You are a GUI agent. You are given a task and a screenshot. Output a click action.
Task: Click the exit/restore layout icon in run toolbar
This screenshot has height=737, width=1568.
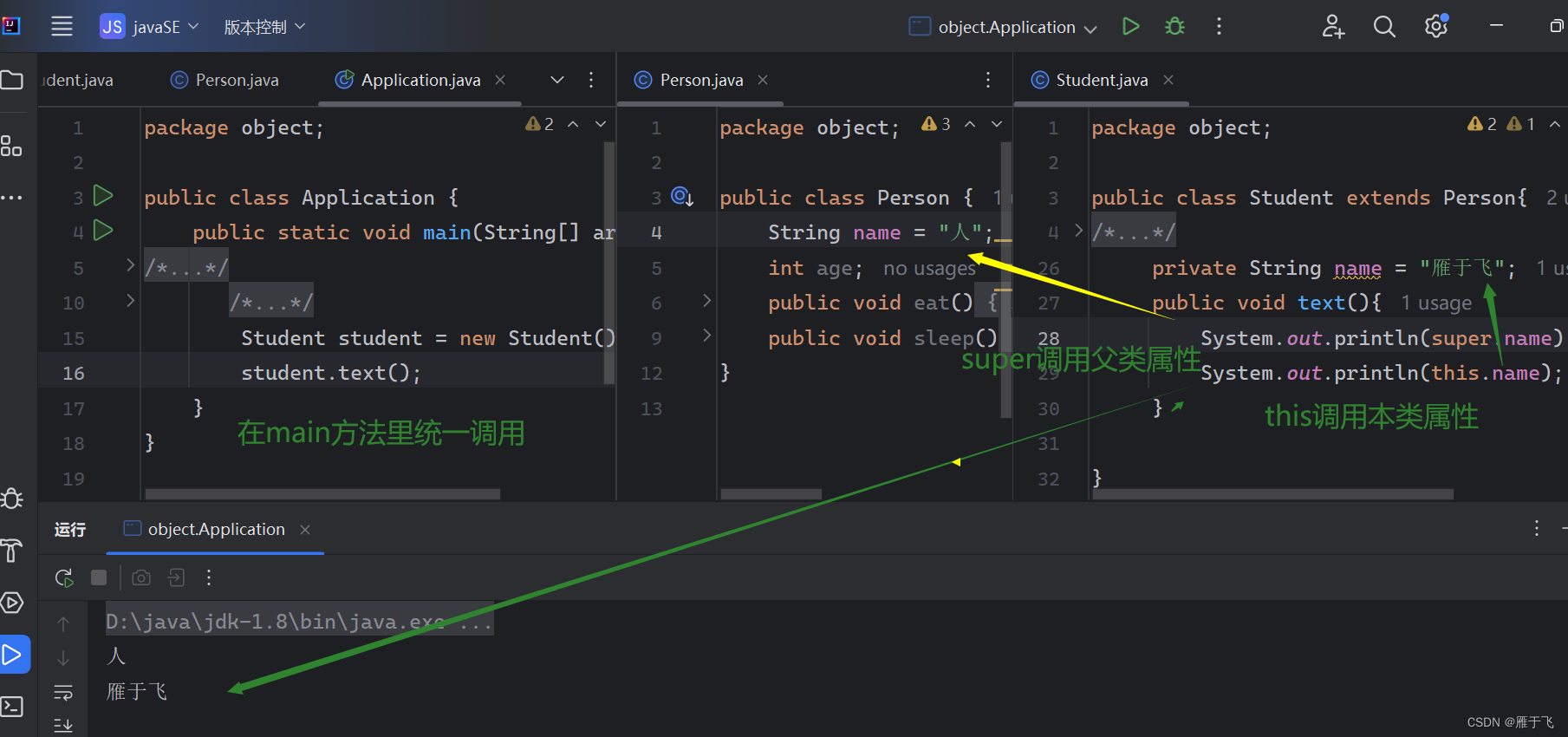[x=176, y=577]
